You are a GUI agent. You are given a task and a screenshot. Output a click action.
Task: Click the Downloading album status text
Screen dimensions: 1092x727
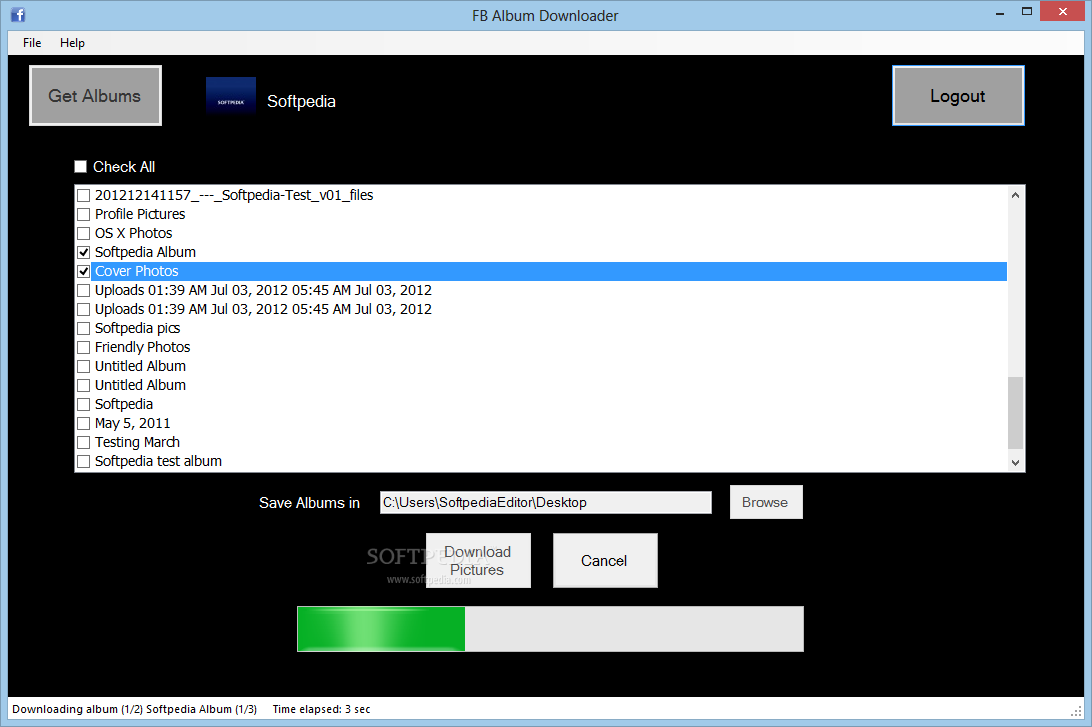click(x=134, y=709)
